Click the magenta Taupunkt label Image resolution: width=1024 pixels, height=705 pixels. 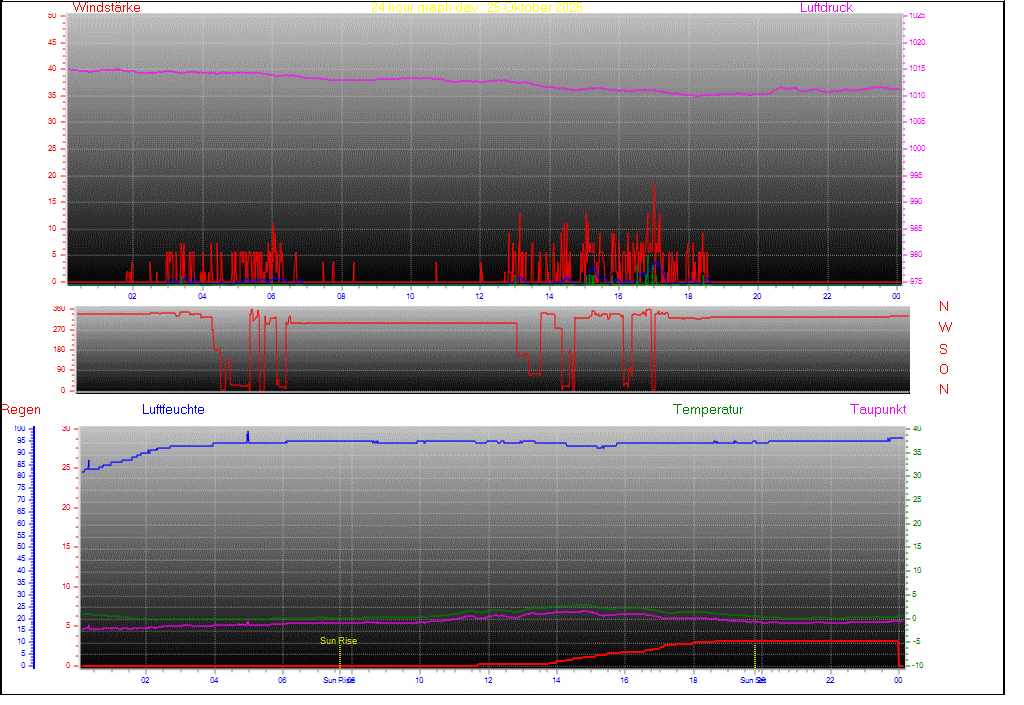click(878, 410)
